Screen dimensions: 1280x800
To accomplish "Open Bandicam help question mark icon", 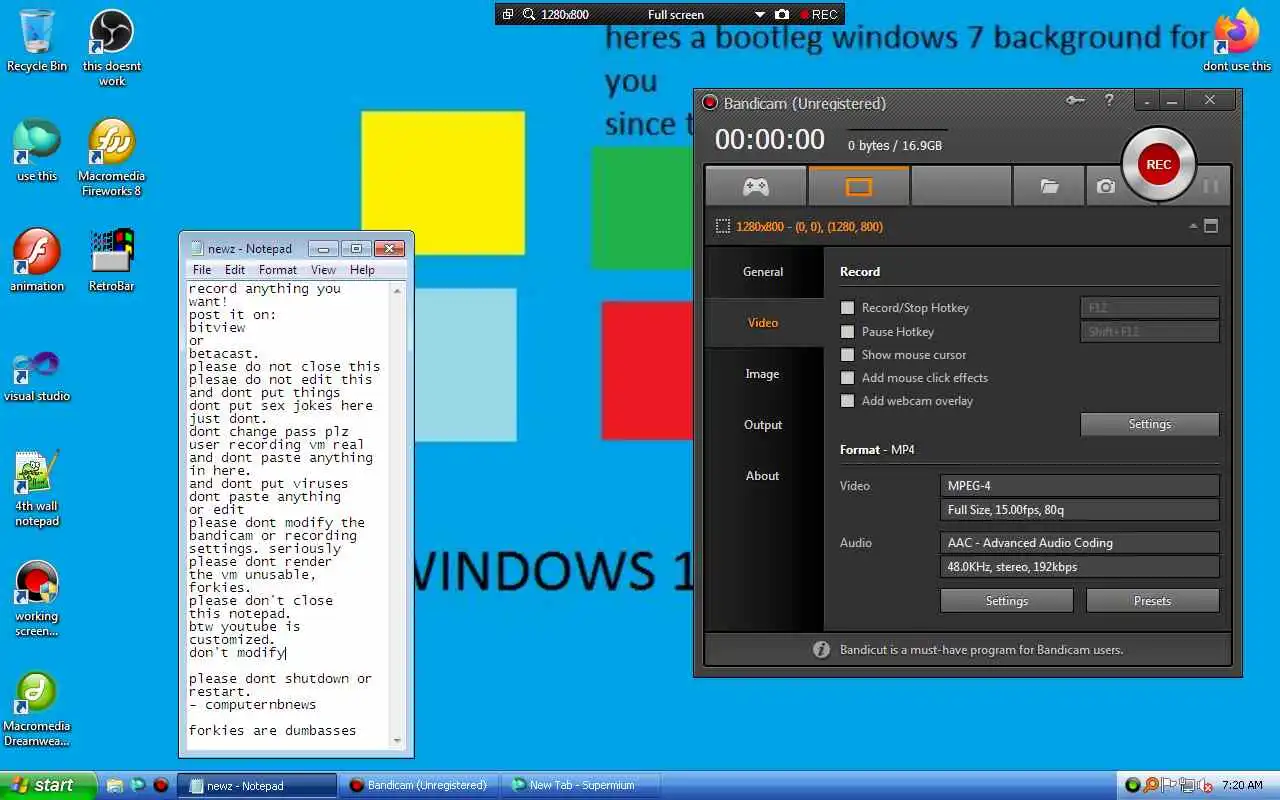I will coord(1109,100).
